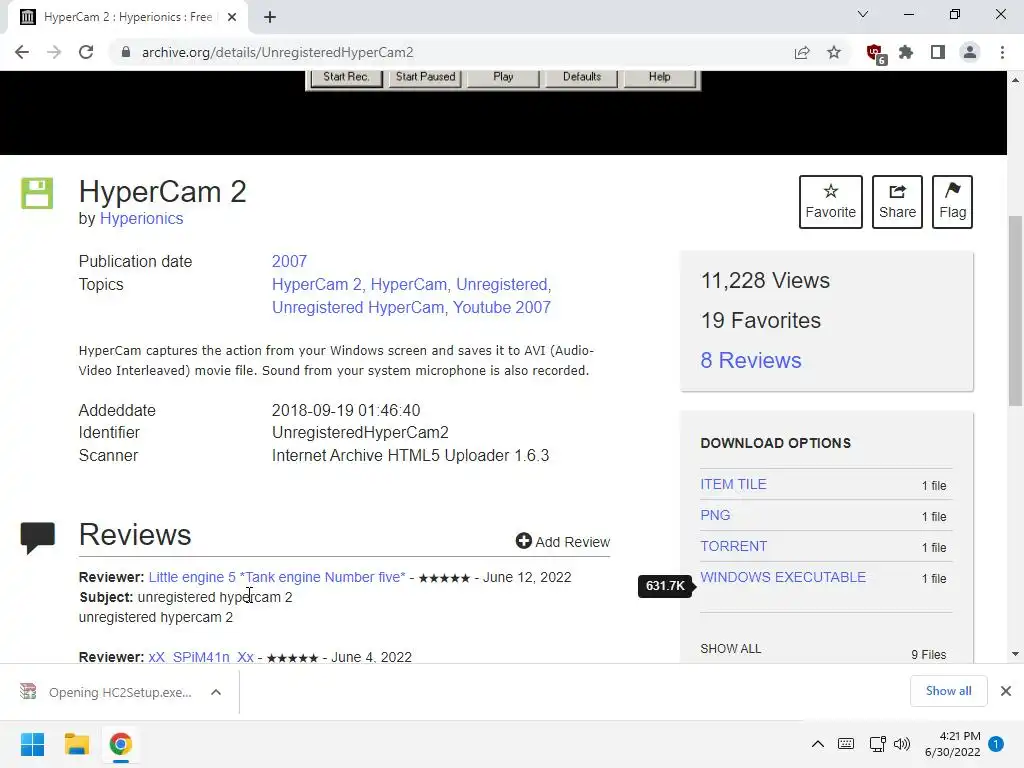
Task: Open the Windows Start menu
Action: pyautogui.click(x=32, y=744)
